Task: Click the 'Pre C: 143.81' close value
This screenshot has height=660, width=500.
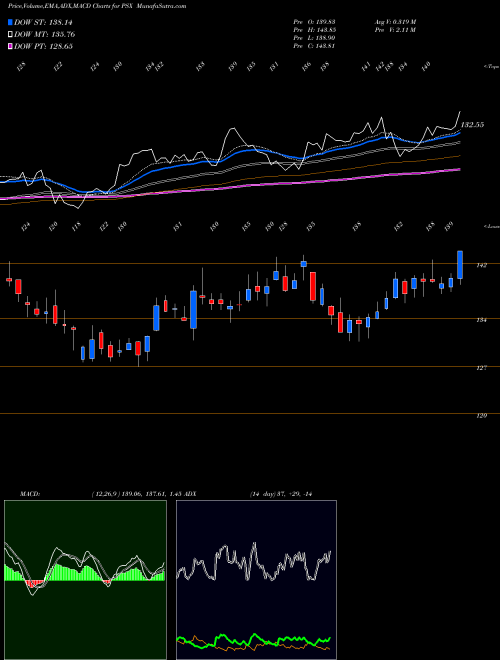Action: click(314, 46)
